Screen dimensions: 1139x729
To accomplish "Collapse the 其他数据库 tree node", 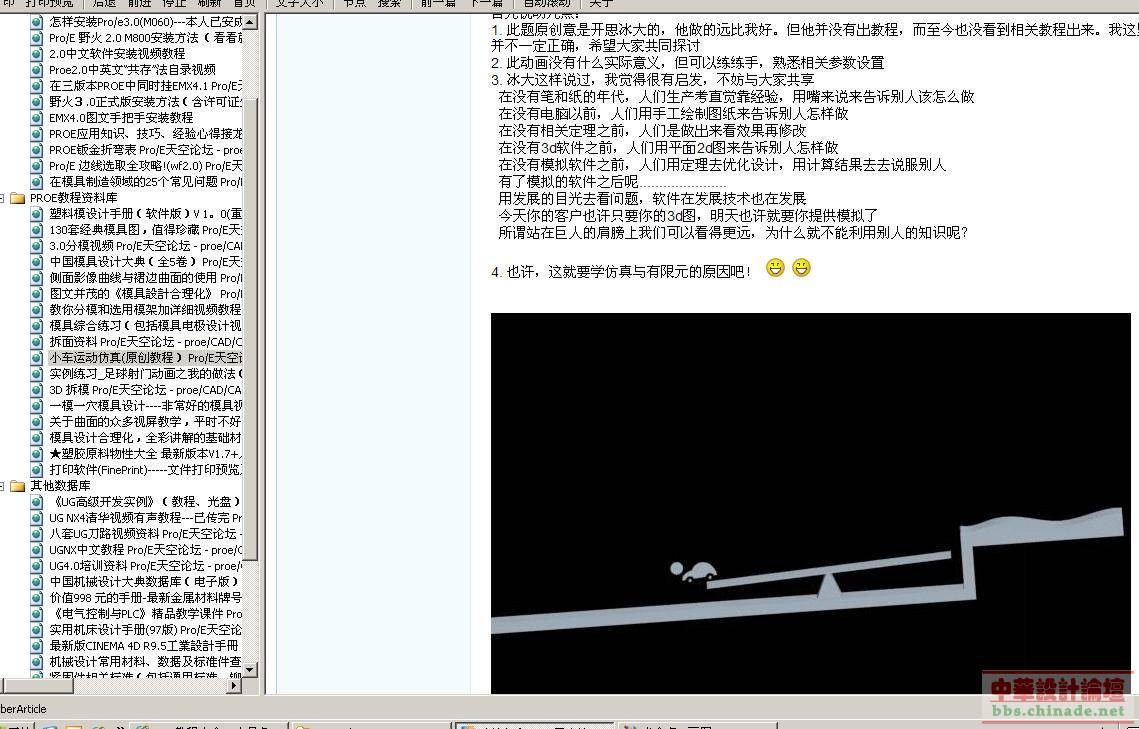I will pyautogui.click(x=2, y=485).
